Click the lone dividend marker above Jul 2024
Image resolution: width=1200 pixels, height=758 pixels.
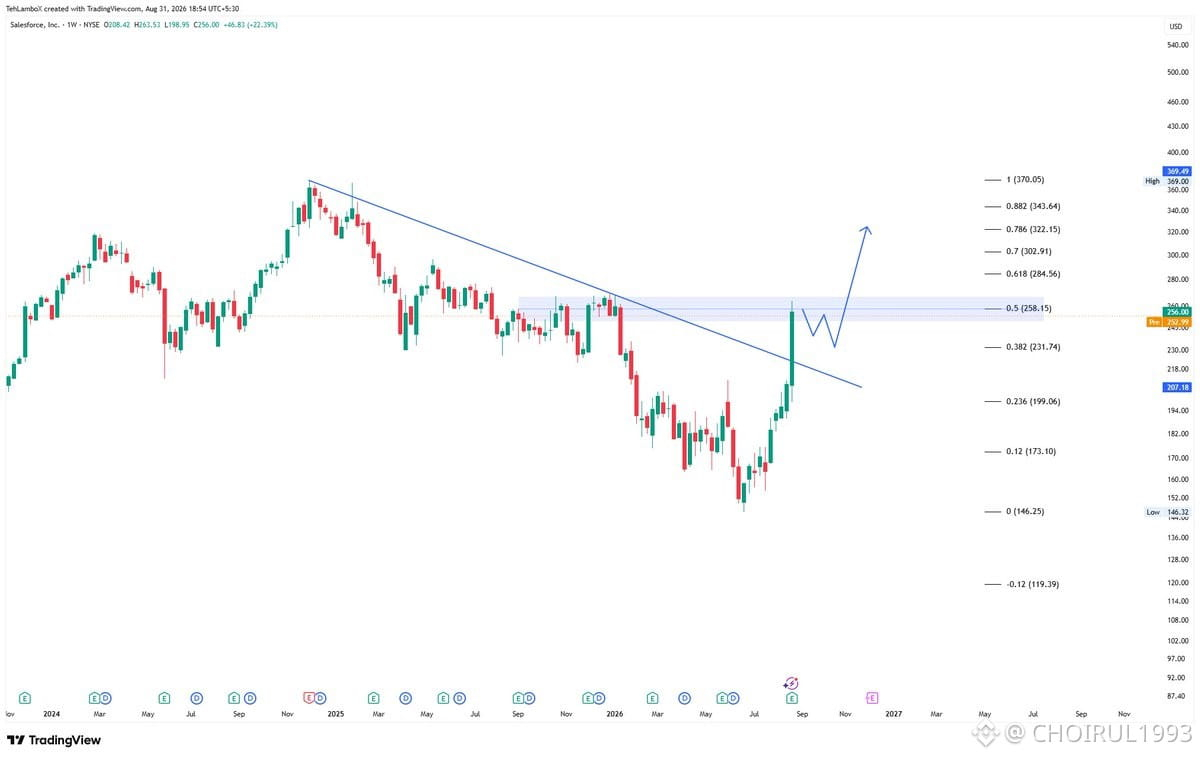tap(197, 698)
